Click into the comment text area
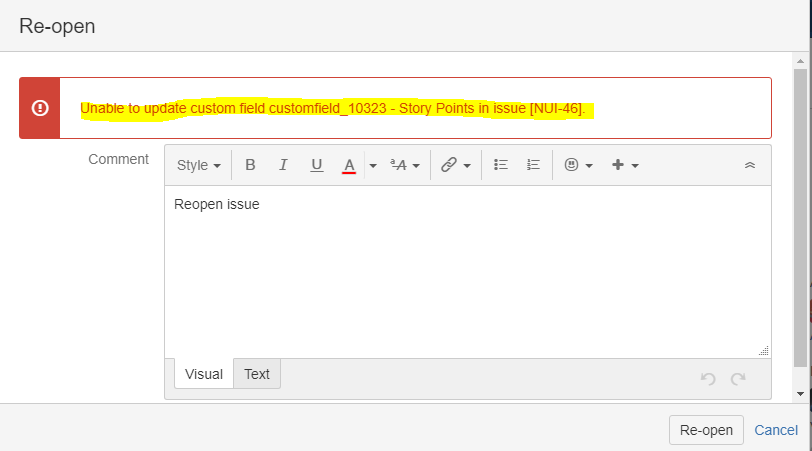The height and width of the screenshot is (451, 812). 468,272
